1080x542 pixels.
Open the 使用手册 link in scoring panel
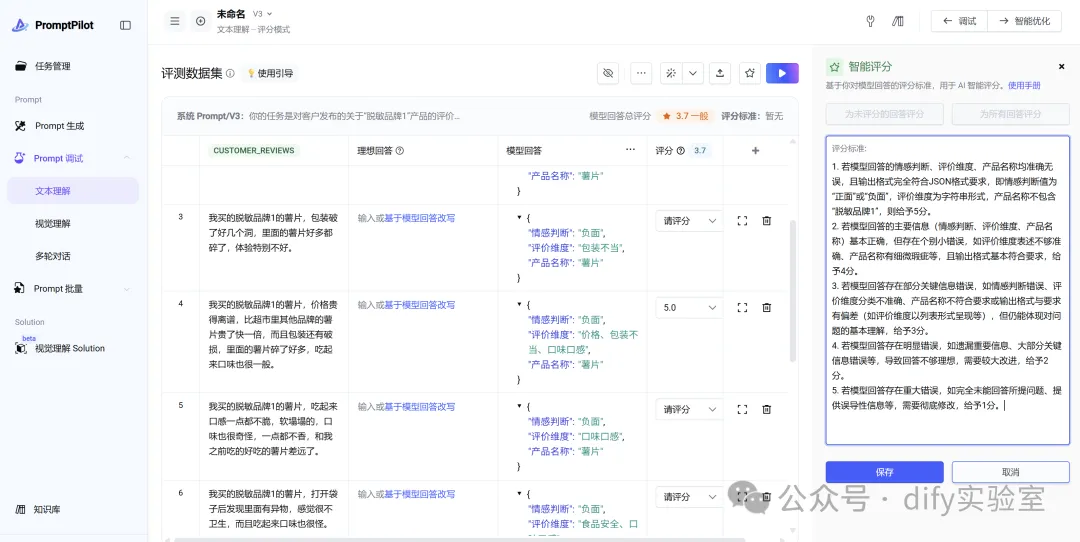(x=1024, y=86)
